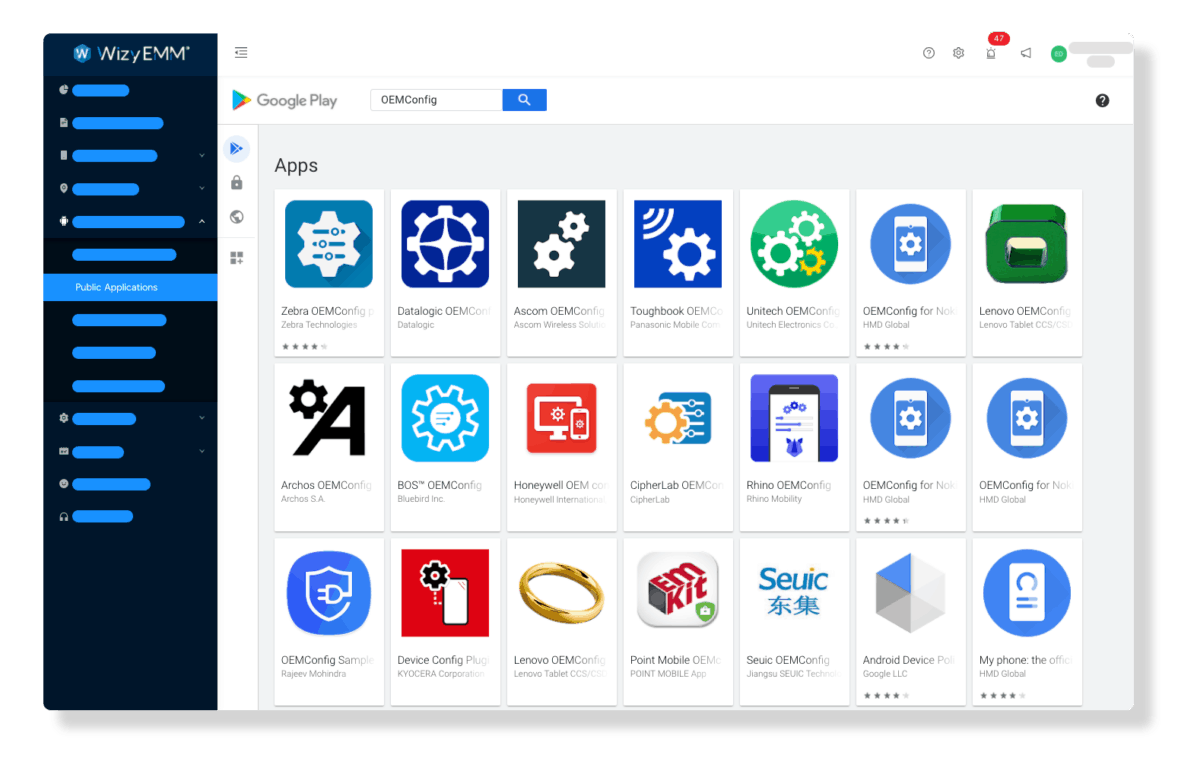The width and height of the screenshot is (1178, 771).
Task: Select the lock private apps icon
Action: (x=237, y=183)
